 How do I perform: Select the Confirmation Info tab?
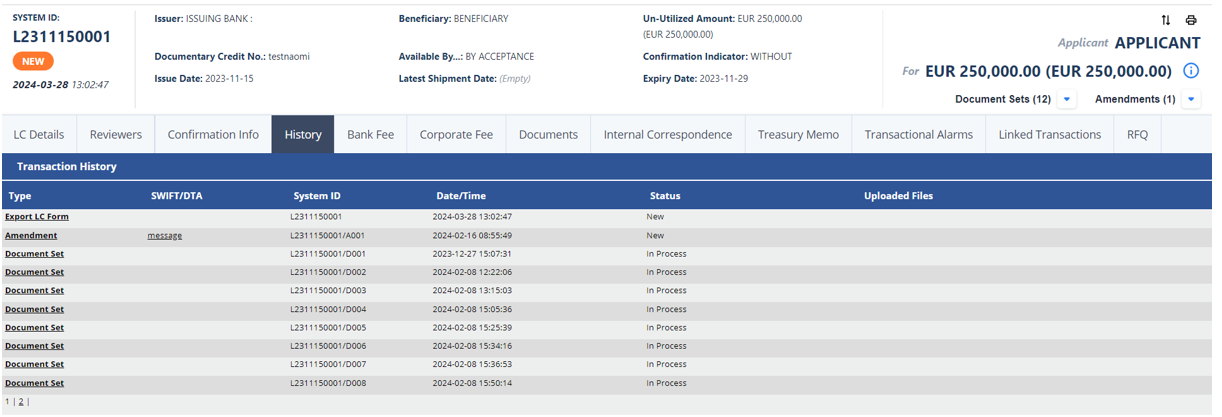213,134
